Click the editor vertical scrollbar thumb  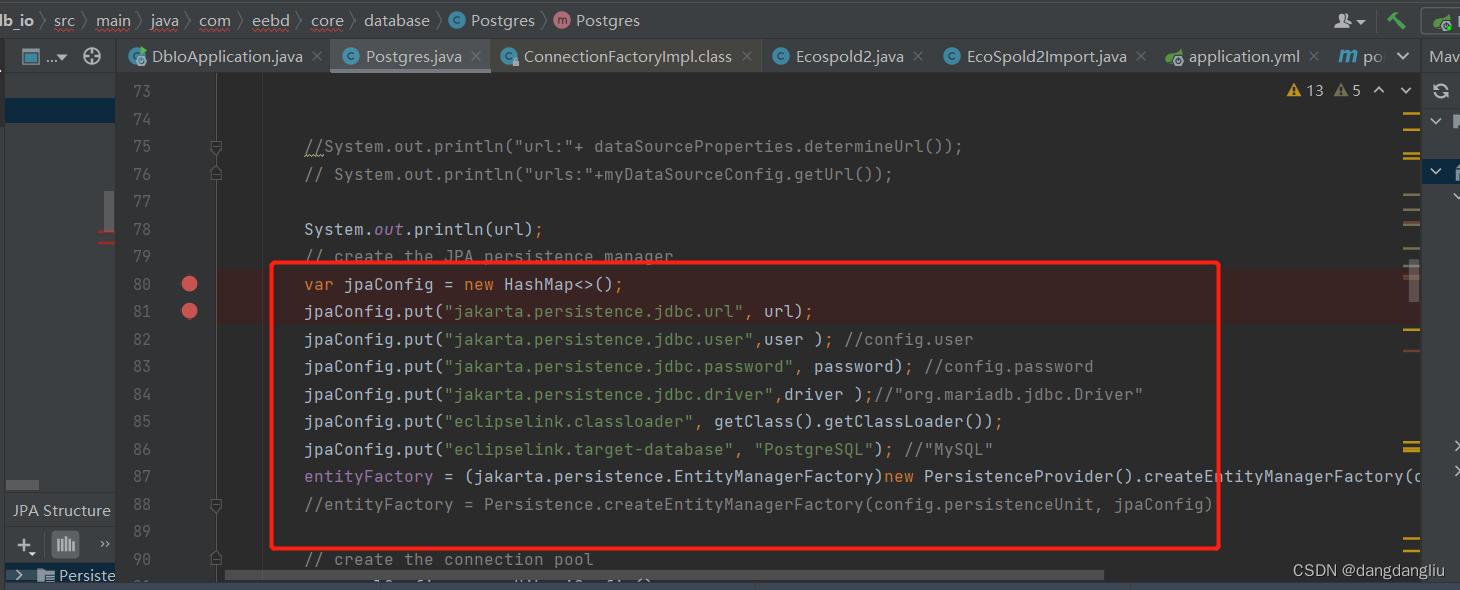pyautogui.click(x=1413, y=281)
